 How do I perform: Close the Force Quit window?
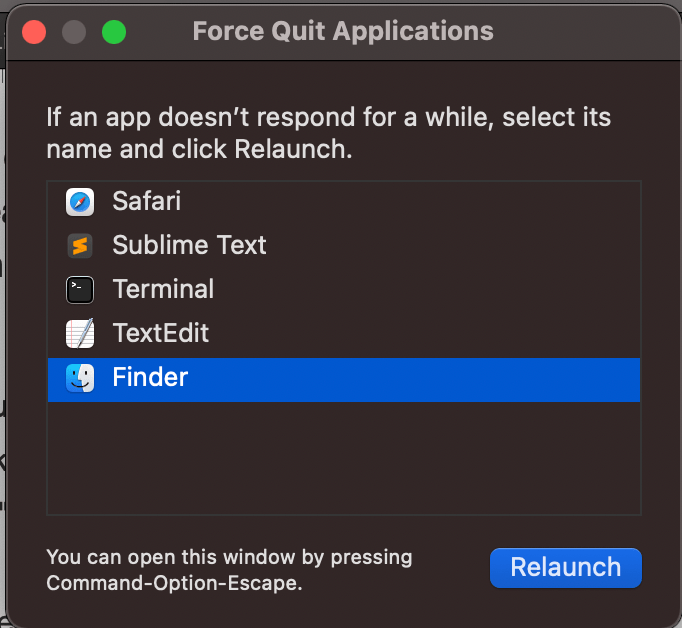coord(35,32)
